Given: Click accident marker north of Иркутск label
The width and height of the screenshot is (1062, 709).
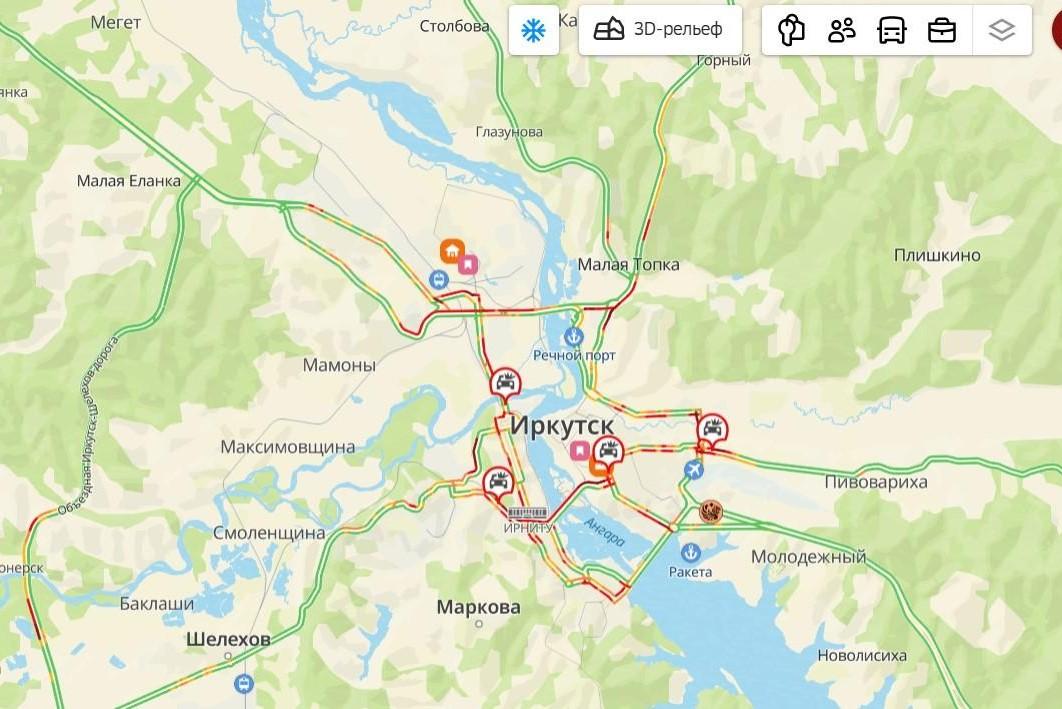Looking at the screenshot, I should 505,384.
